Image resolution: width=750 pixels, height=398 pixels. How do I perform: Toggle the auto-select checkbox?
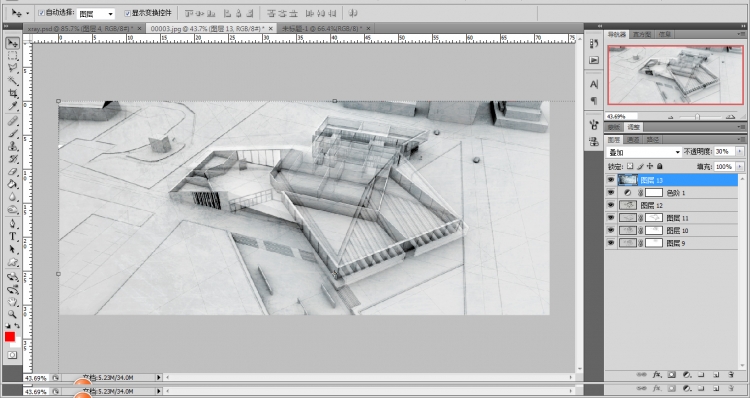click(41, 13)
